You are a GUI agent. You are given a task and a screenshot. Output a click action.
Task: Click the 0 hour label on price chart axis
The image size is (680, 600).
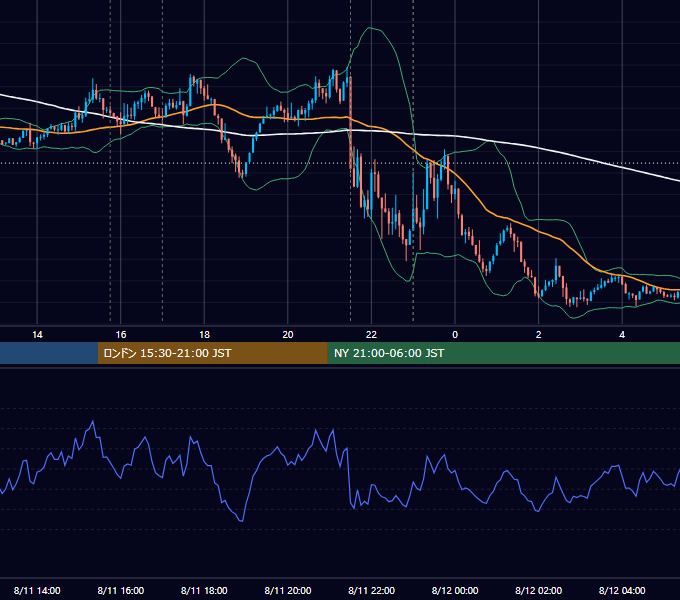tap(455, 335)
